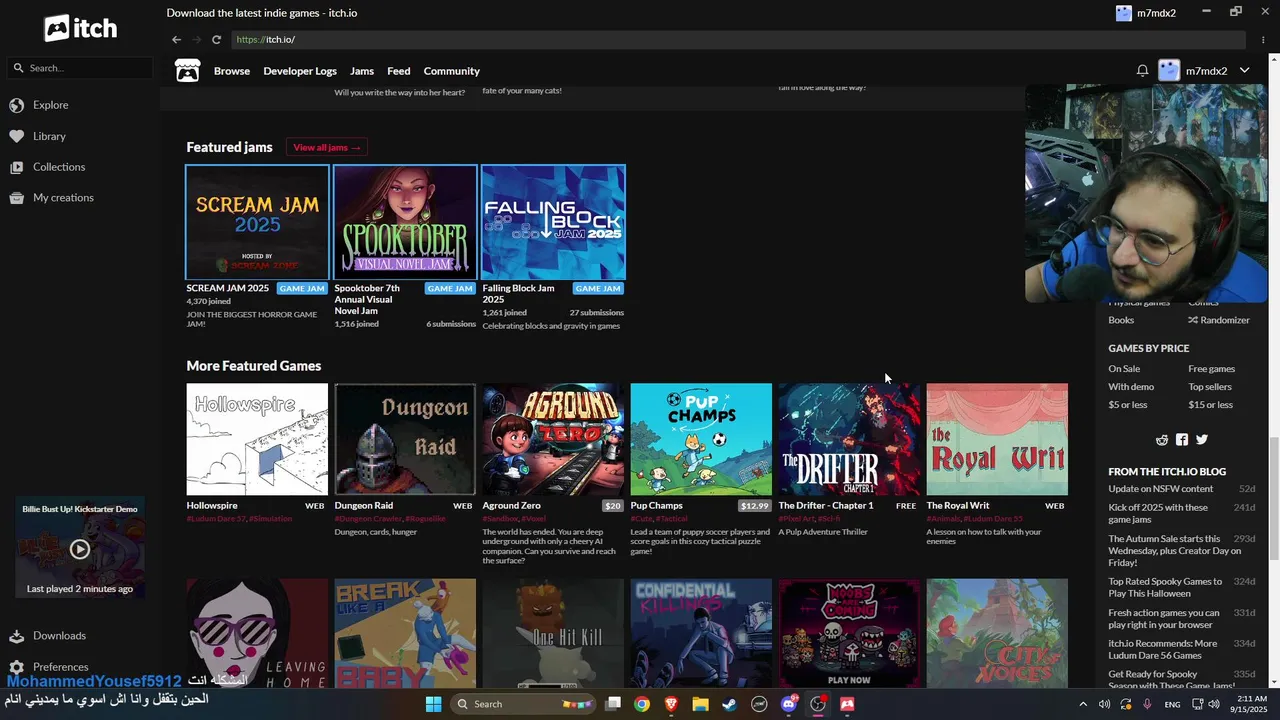Open the Community navigation item
1280x720 pixels.
coord(452,71)
